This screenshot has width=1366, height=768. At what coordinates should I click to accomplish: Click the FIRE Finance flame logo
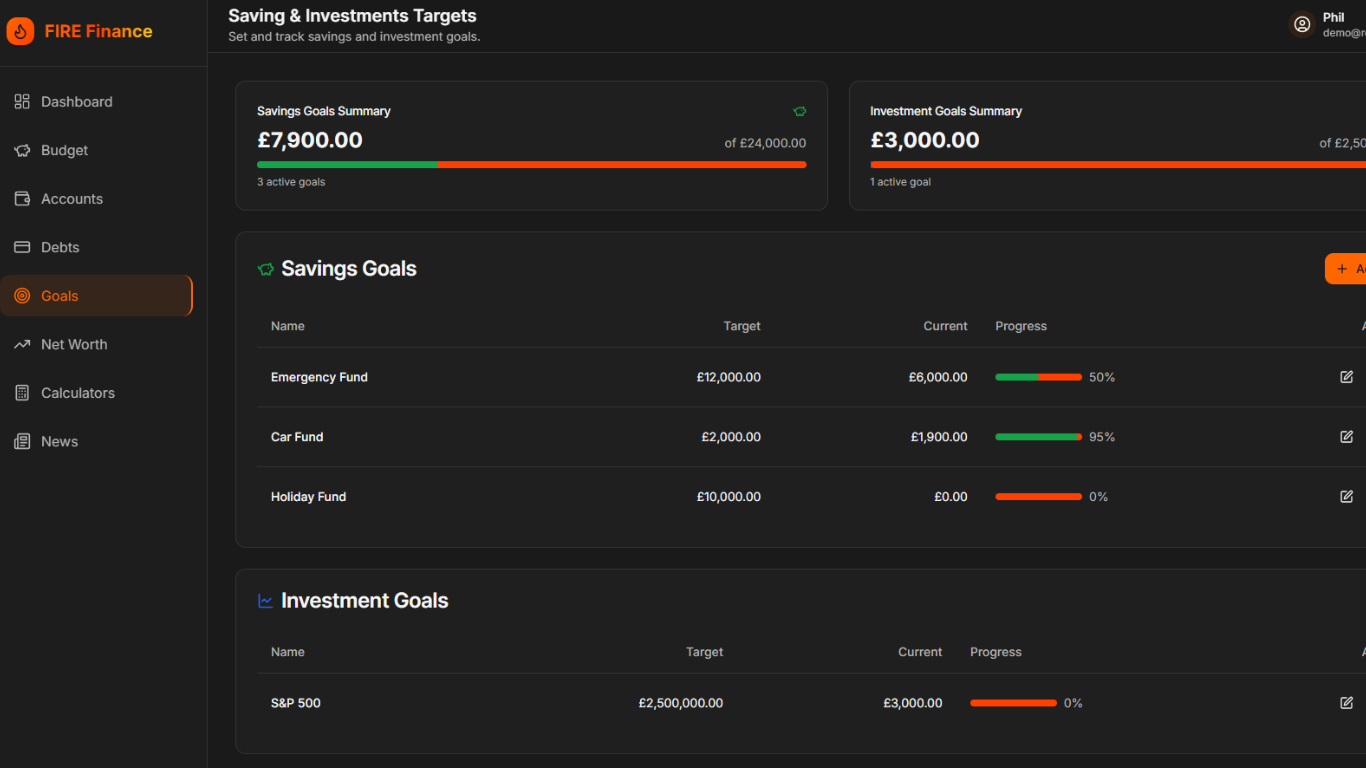click(19, 31)
